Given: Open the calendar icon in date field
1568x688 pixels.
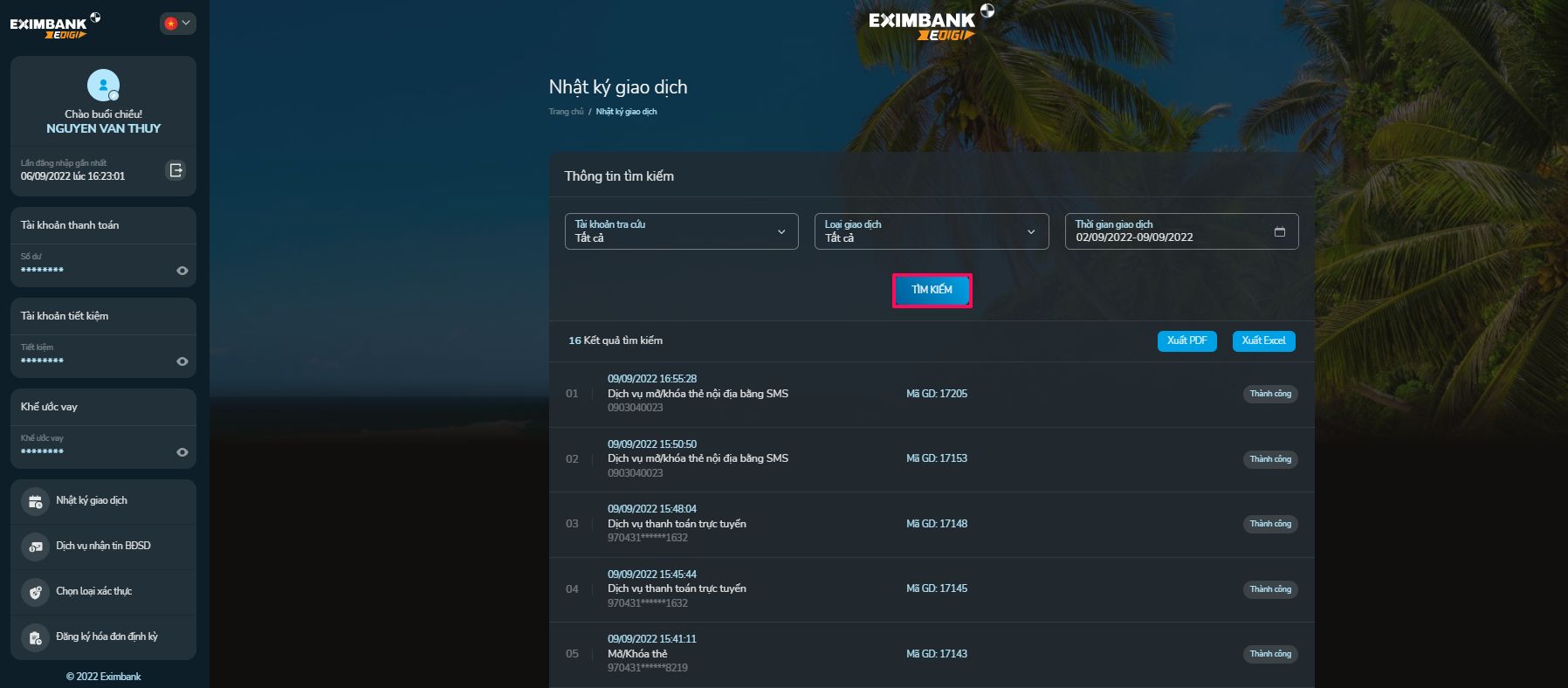Looking at the screenshot, I should [1279, 232].
